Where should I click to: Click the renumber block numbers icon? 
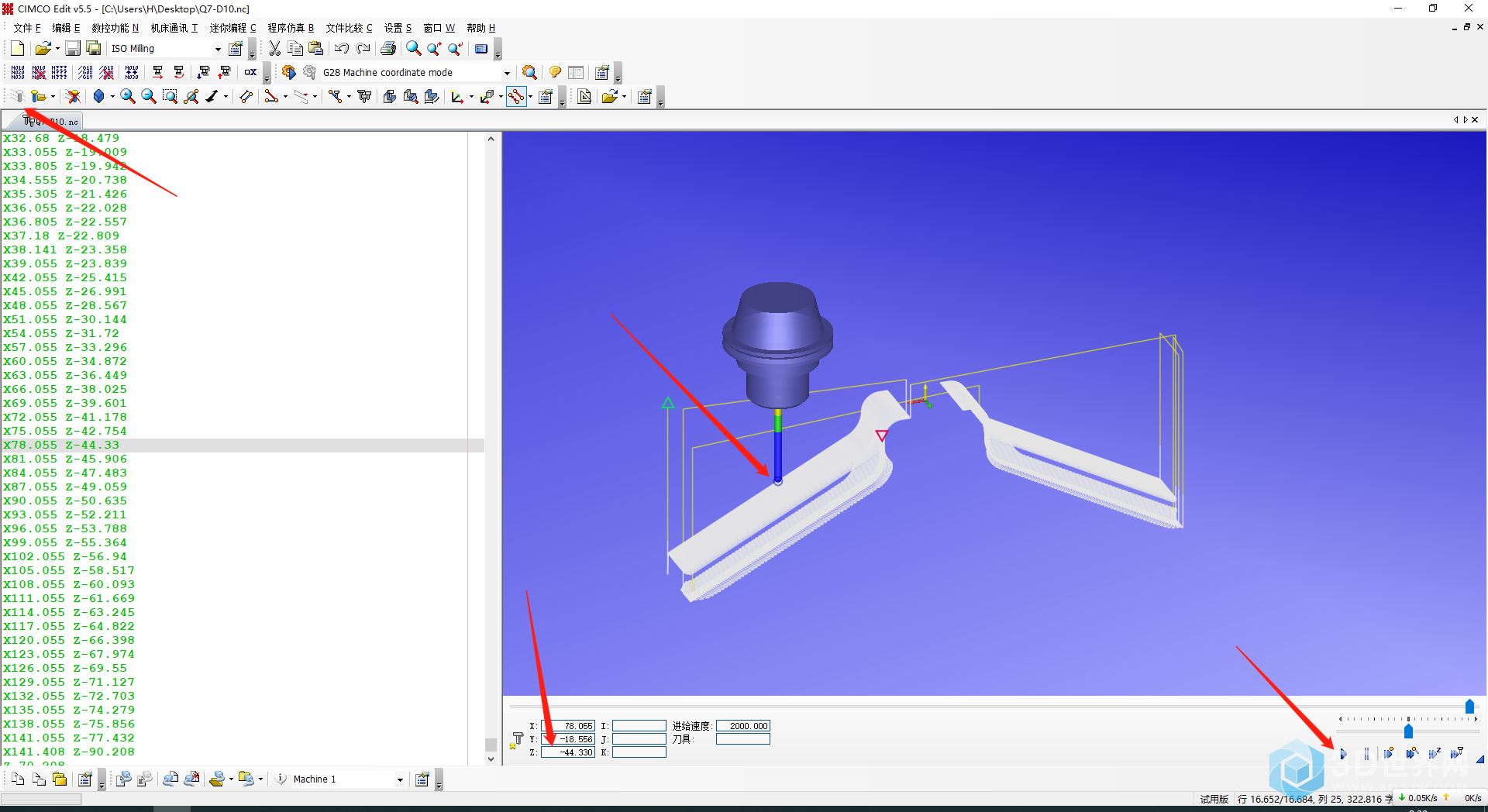[x=18, y=73]
